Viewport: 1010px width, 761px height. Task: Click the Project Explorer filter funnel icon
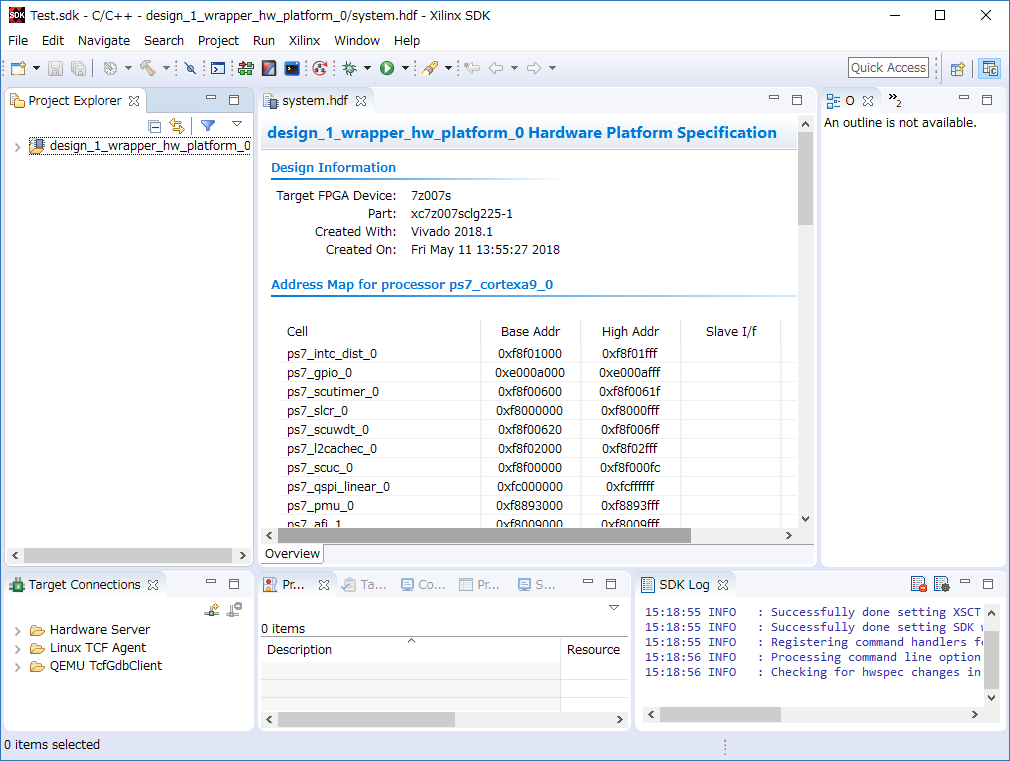pyautogui.click(x=207, y=125)
